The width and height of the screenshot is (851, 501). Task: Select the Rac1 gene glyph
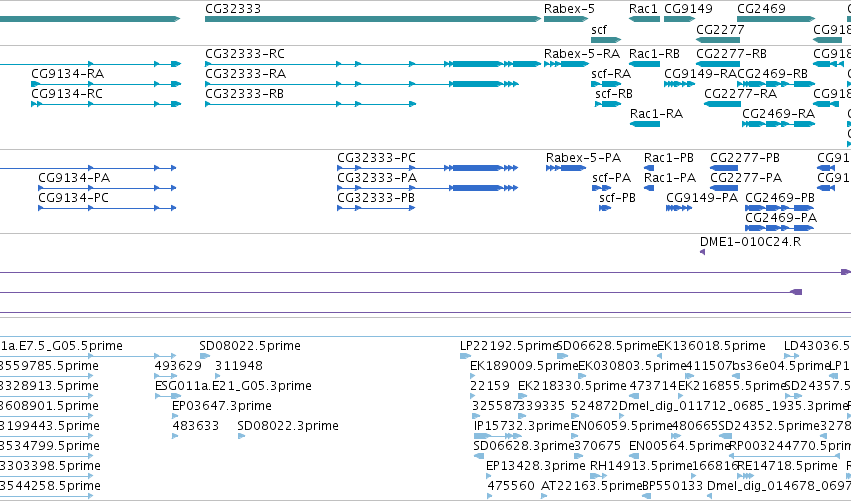(x=644, y=19)
